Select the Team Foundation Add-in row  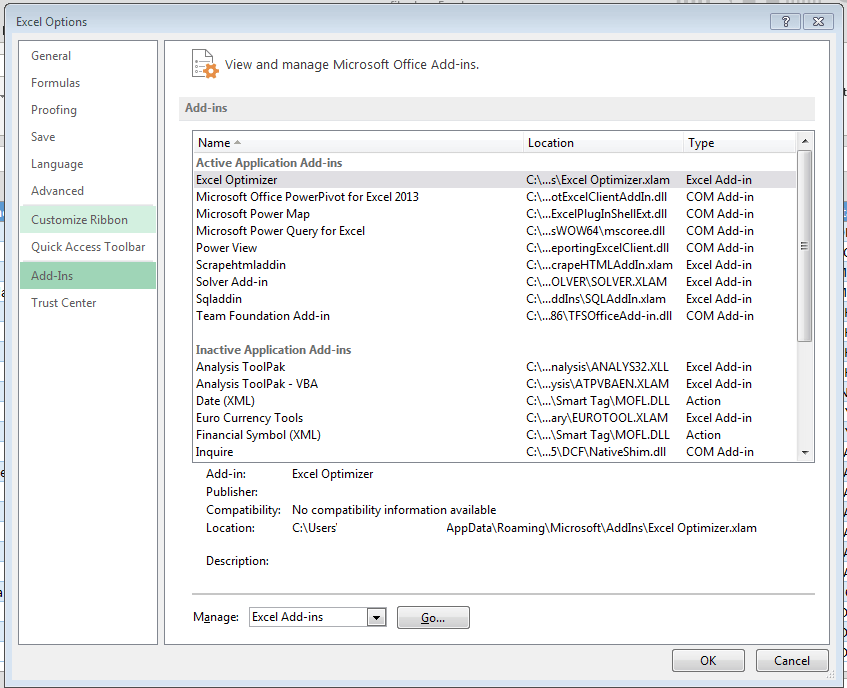tap(494, 316)
